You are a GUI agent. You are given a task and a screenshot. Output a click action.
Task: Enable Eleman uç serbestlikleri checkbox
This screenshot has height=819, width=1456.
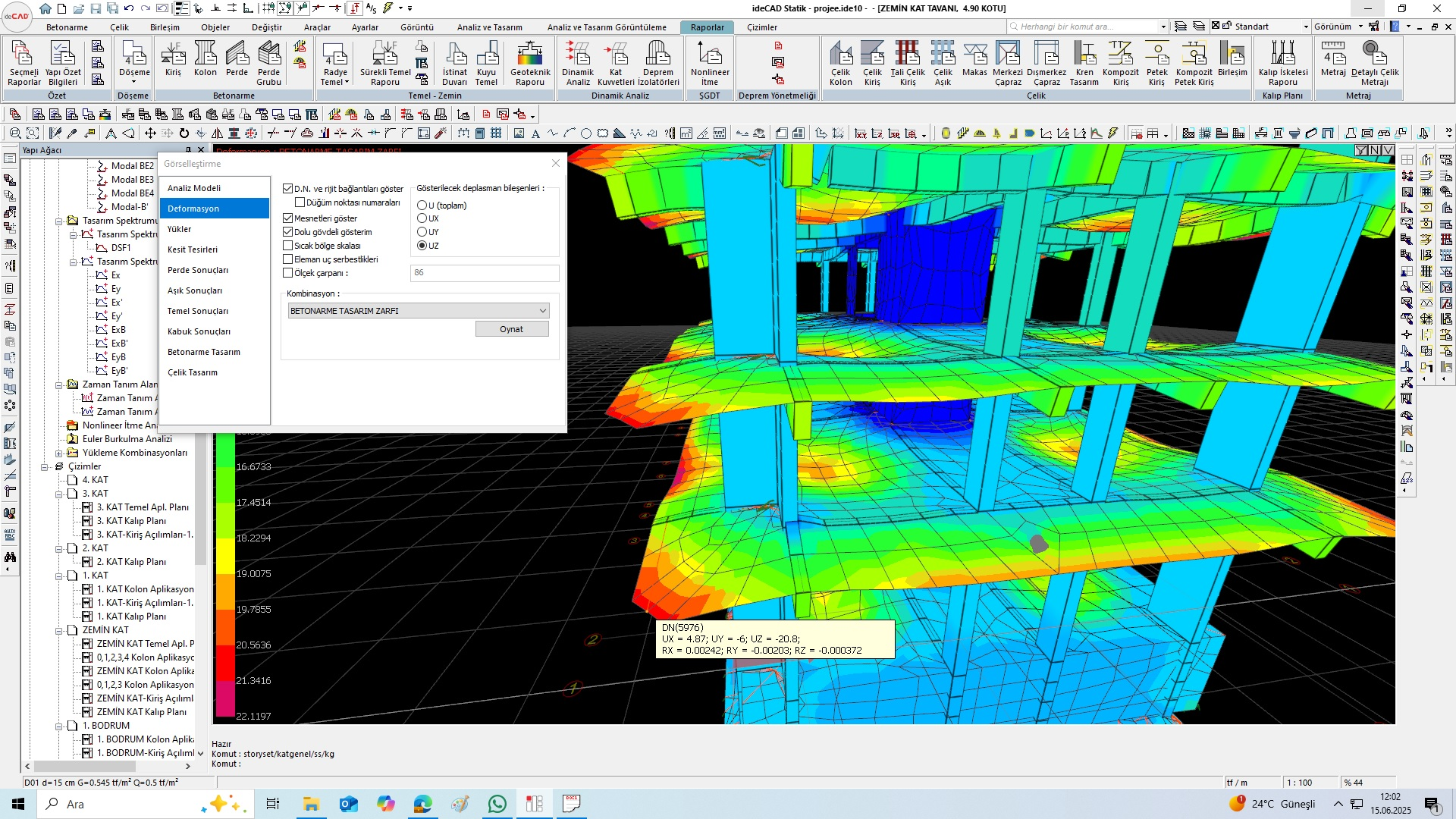(287, 259)
